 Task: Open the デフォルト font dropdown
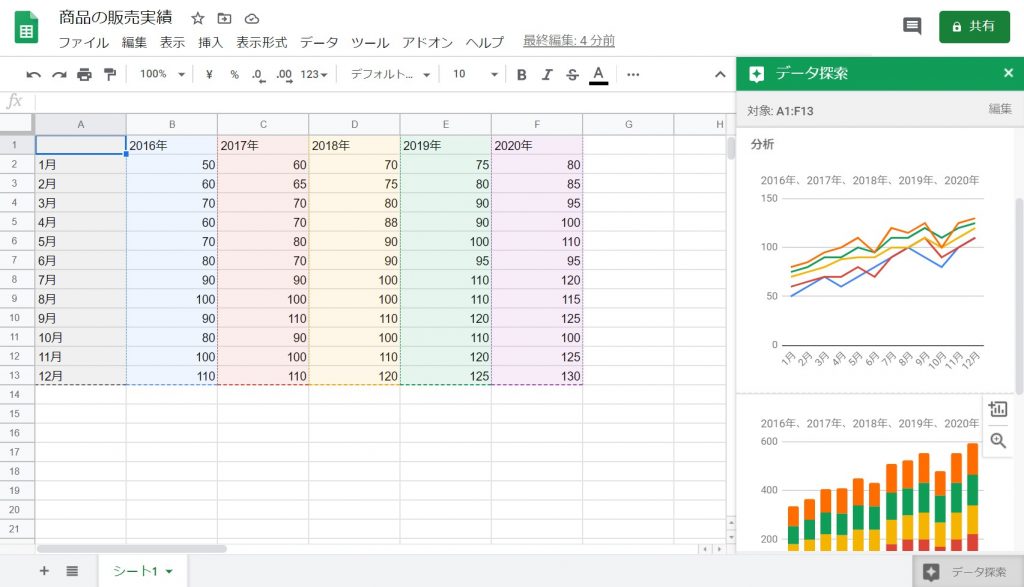(x=390, y=74)
